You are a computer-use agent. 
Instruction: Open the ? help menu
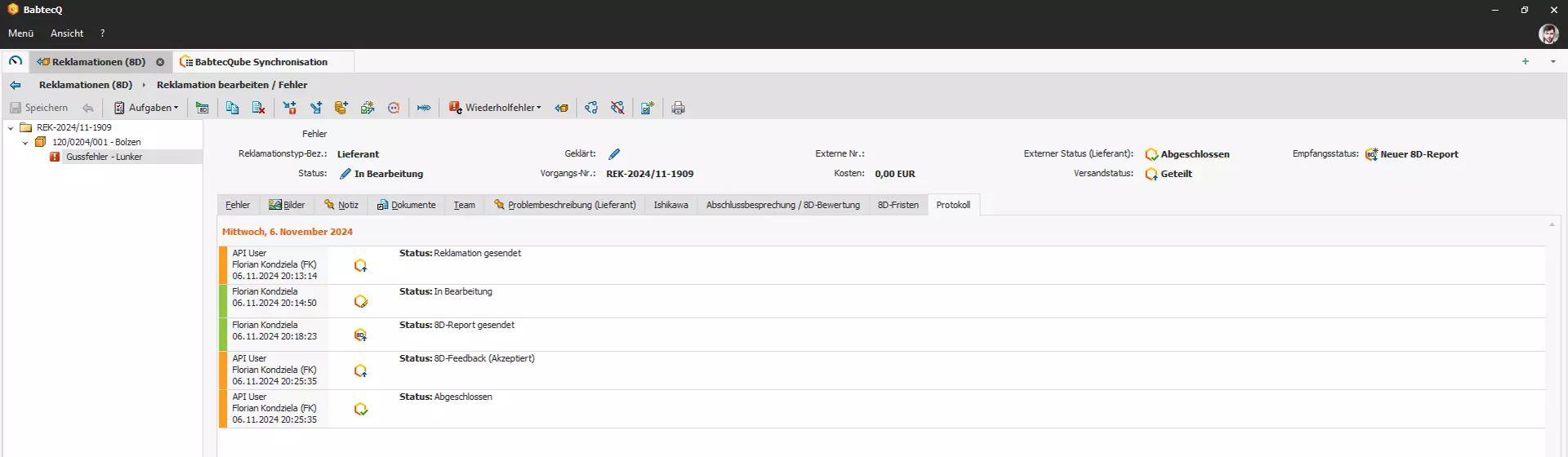coord(102,33)
